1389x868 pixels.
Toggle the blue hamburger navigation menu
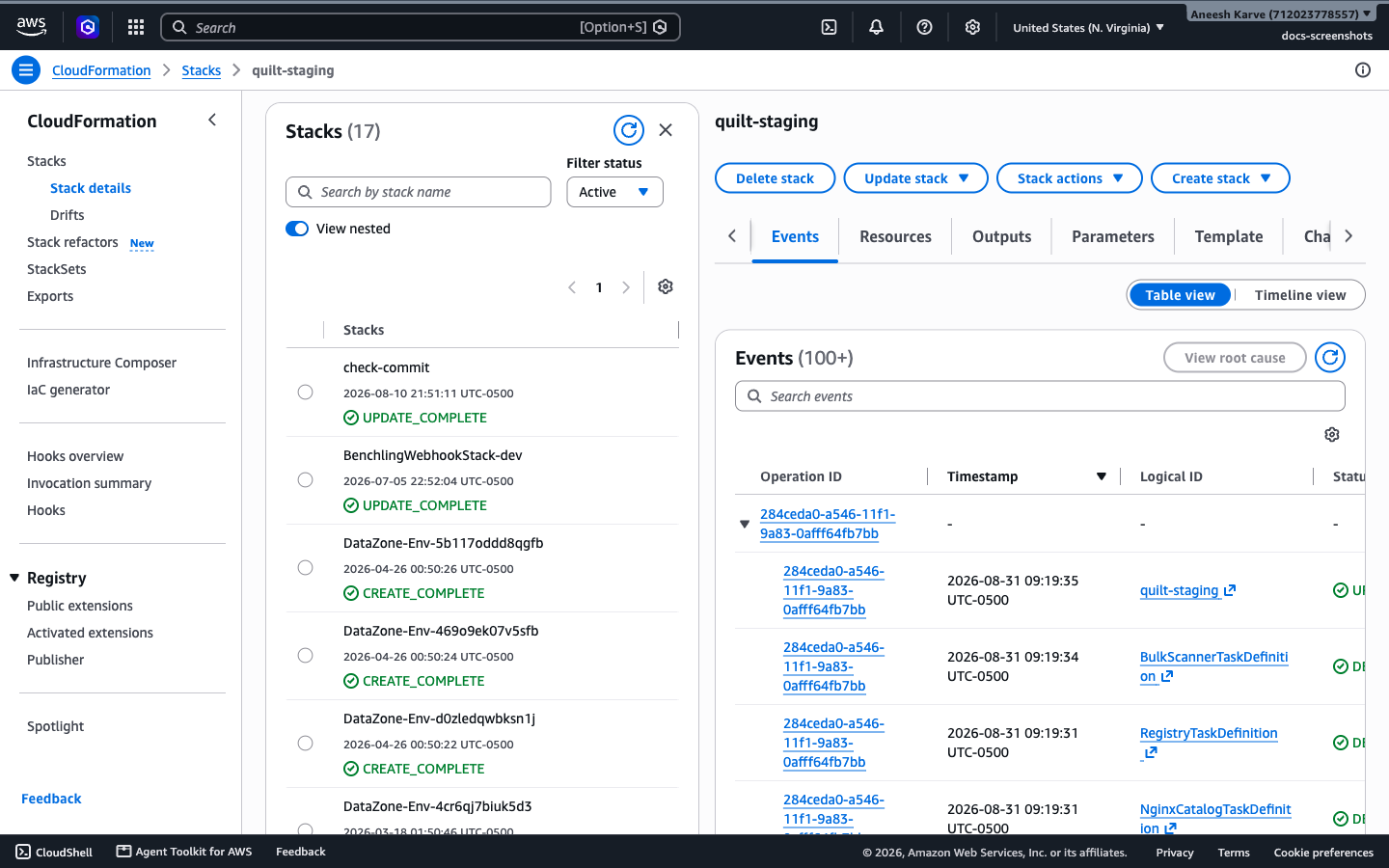[x=26, y=69]
